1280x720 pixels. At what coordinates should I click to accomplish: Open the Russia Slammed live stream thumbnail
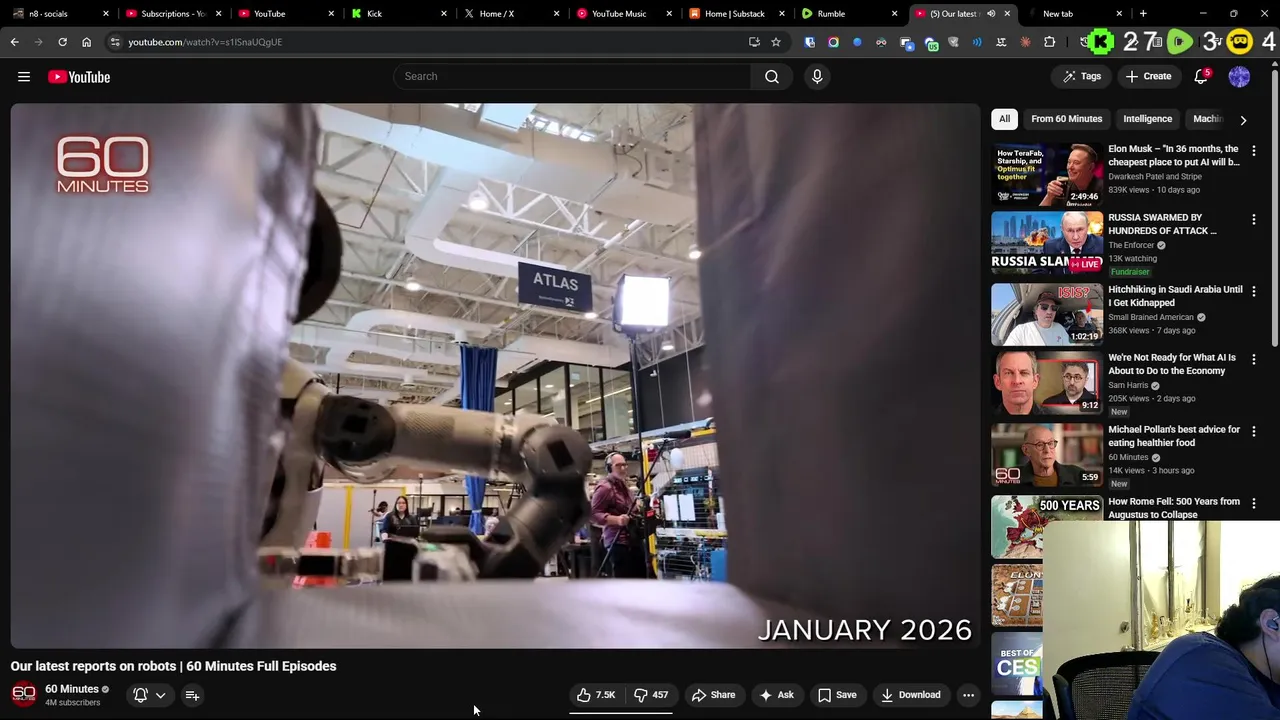[x=1046, y=242]
